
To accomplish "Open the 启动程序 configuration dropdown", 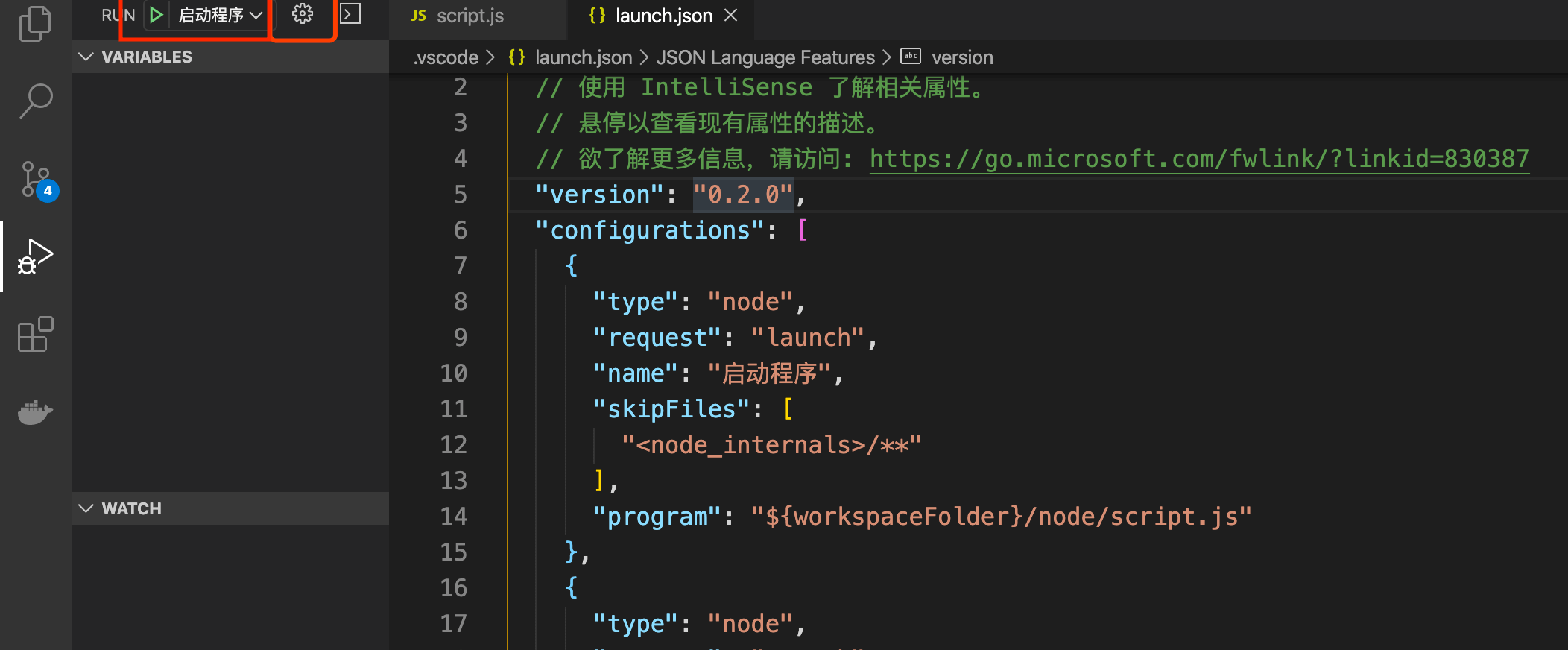I will click(220, 15).
